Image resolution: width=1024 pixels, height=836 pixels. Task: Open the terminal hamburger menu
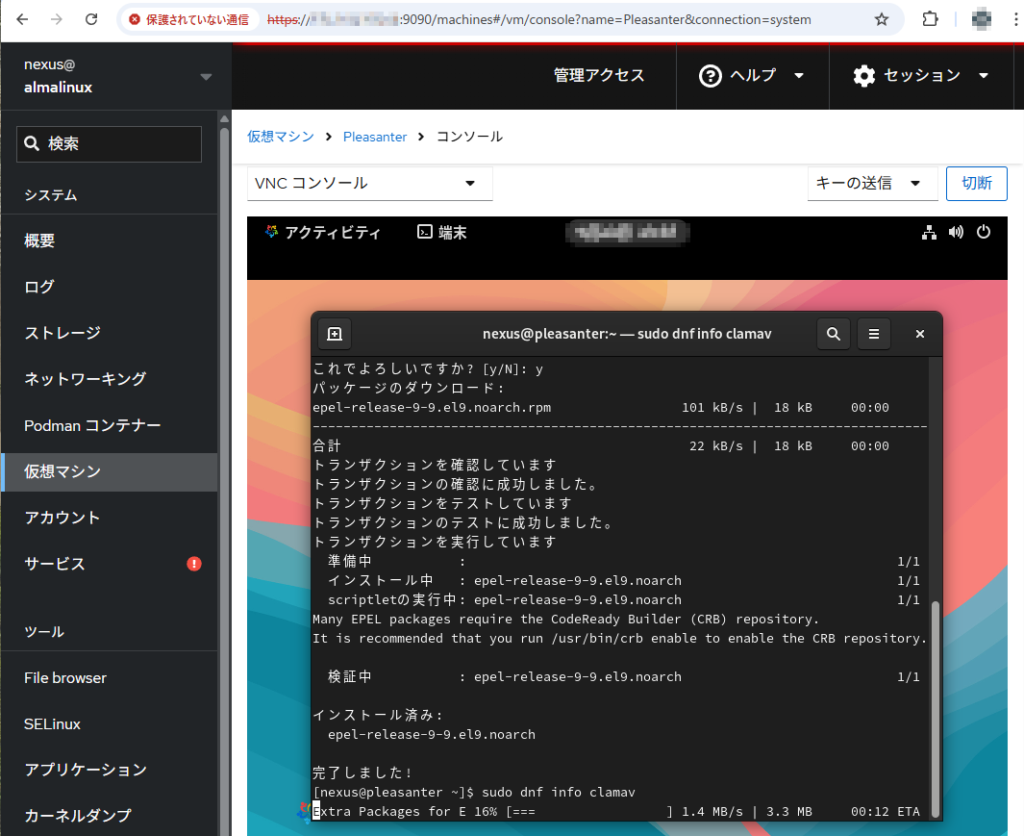[873, 334]
